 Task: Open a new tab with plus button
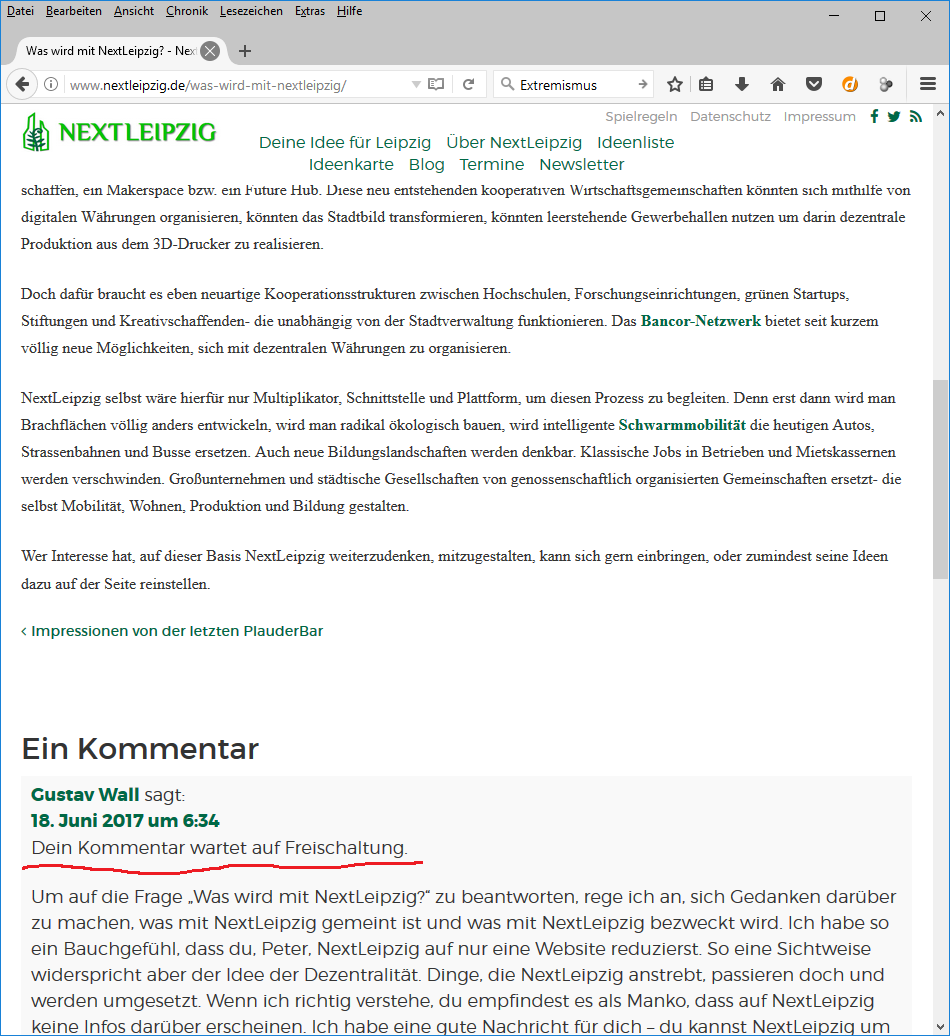[244, 51]
